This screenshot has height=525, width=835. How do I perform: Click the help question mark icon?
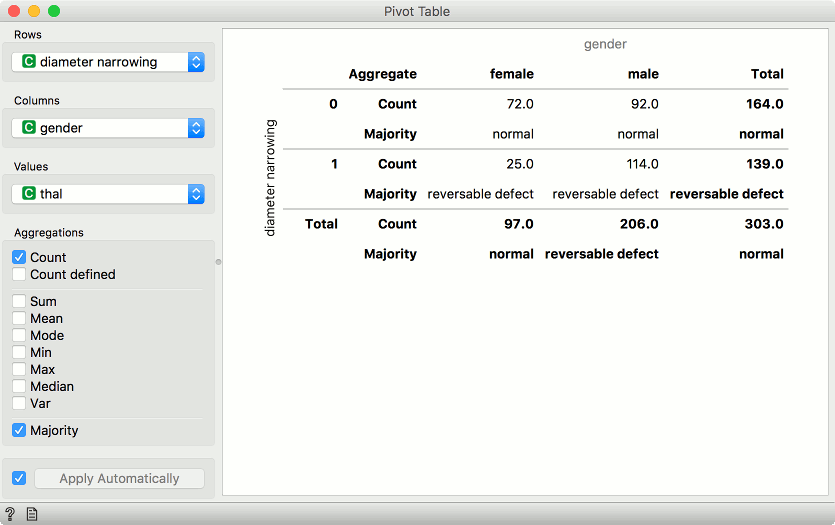[10, 514]
